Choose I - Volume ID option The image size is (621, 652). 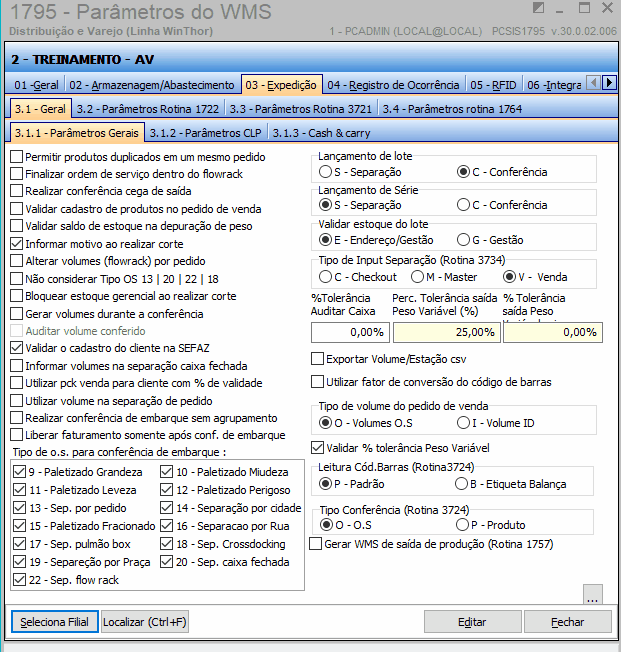[x=463, y=423]
